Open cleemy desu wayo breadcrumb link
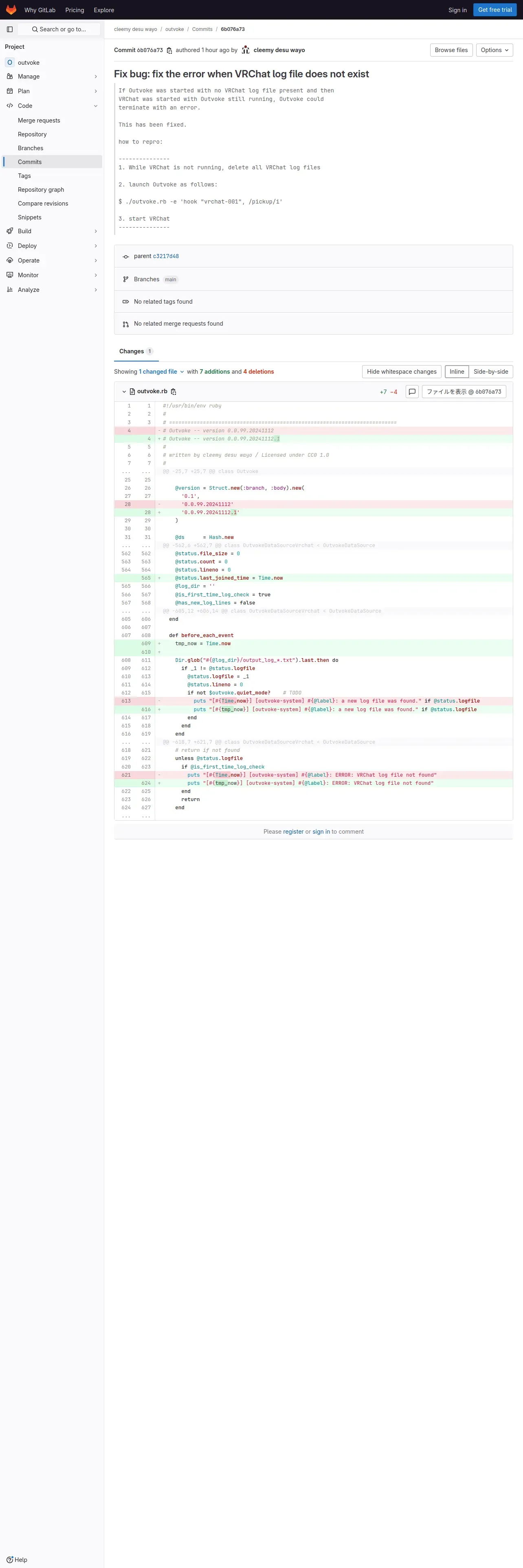 click(x=135, y=29)
